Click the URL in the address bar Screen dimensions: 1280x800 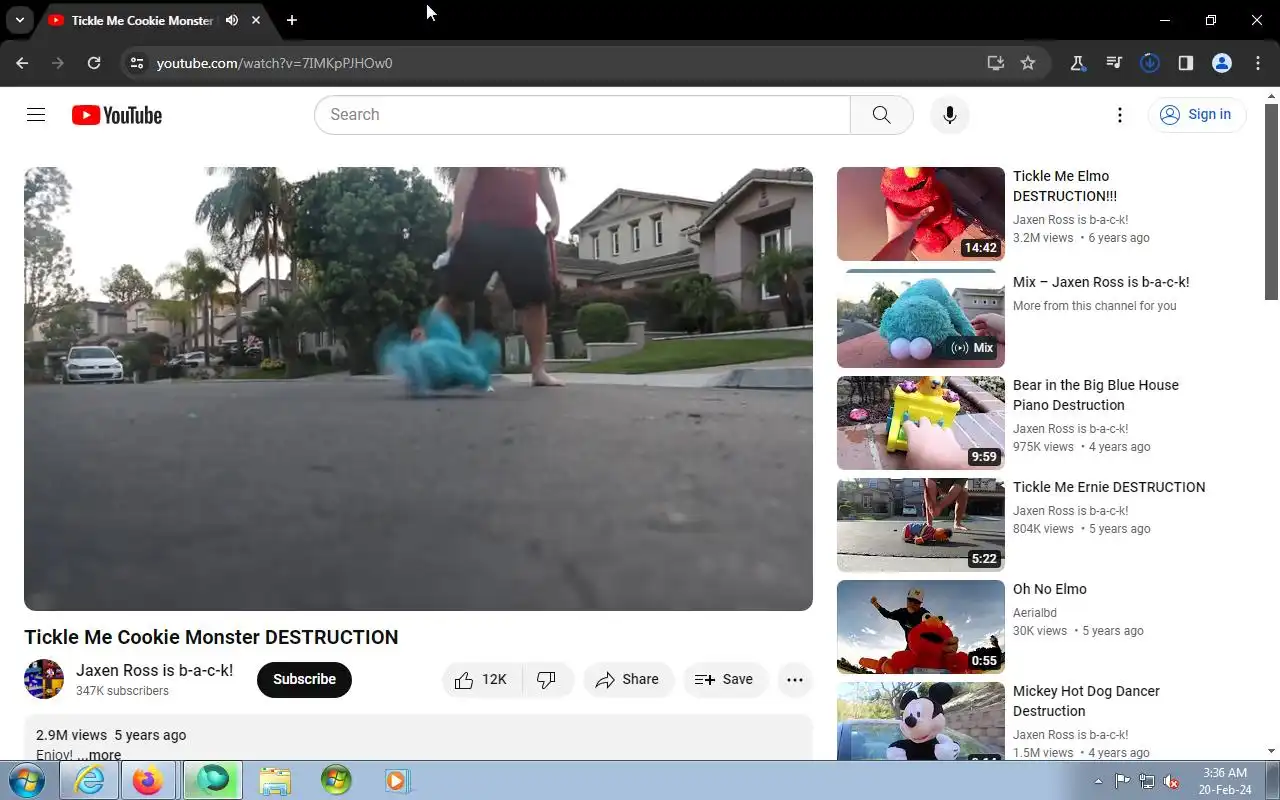click(274, 63)
